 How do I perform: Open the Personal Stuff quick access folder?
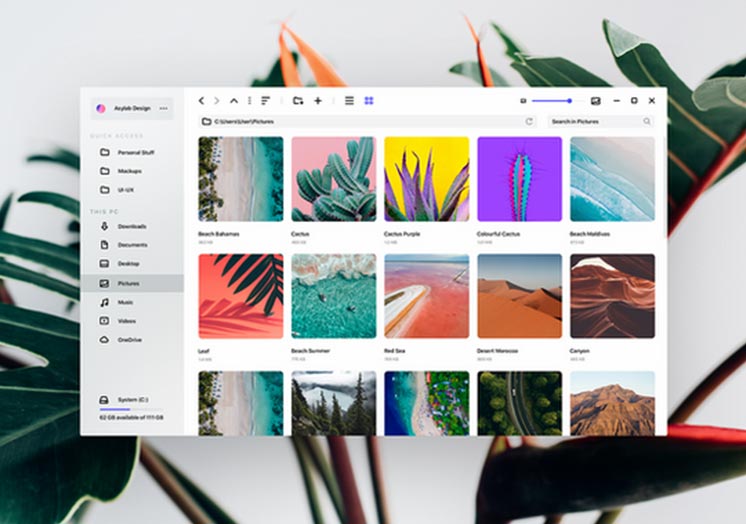click(x=135, y=152)
